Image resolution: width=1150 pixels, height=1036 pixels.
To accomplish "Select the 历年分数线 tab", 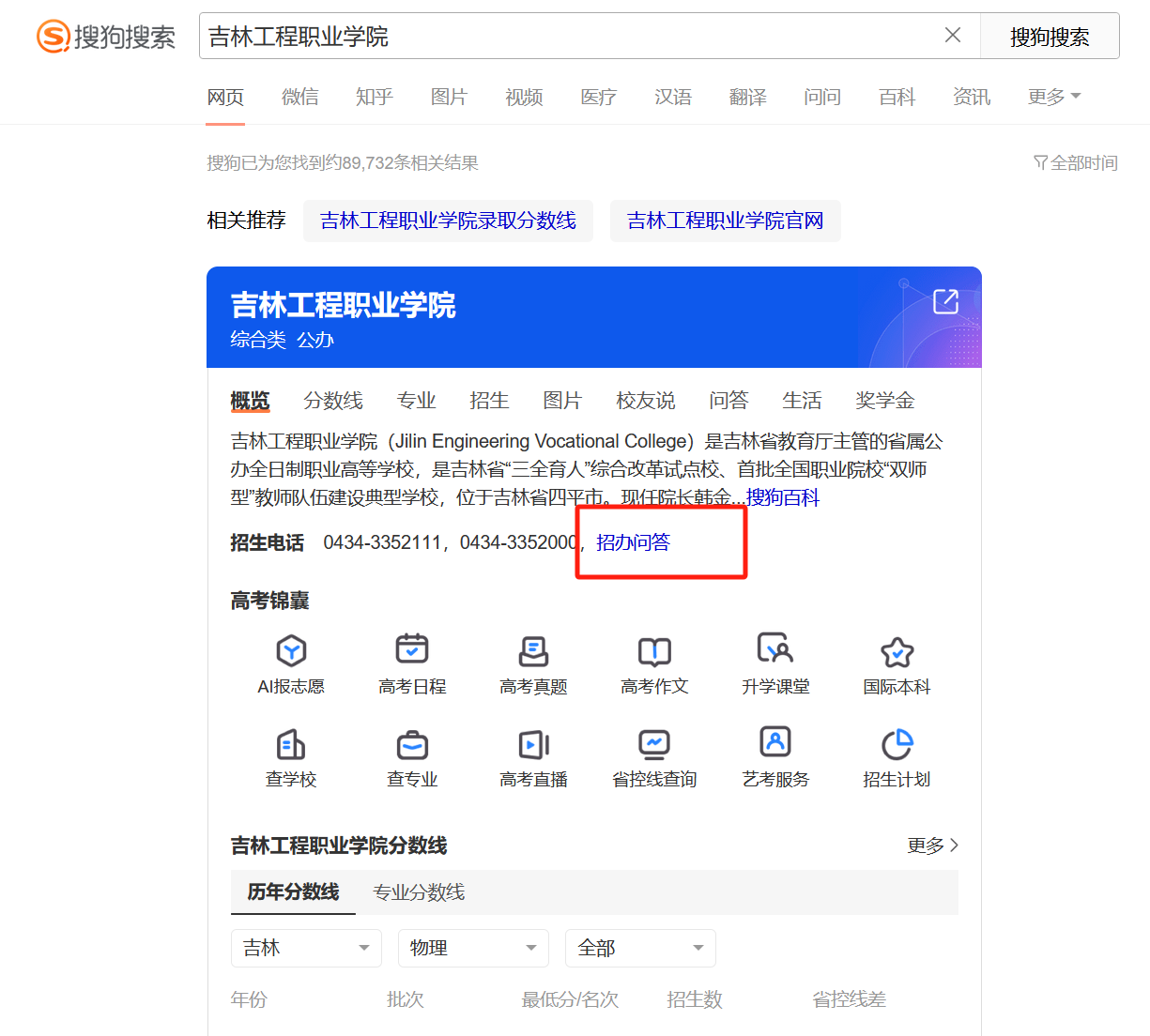I will [x=293, y=891].
